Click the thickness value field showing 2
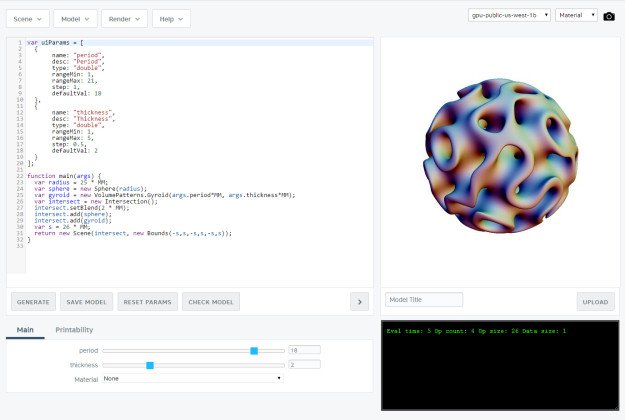Screen dimensions: 625x420 [x=304, y=364]
